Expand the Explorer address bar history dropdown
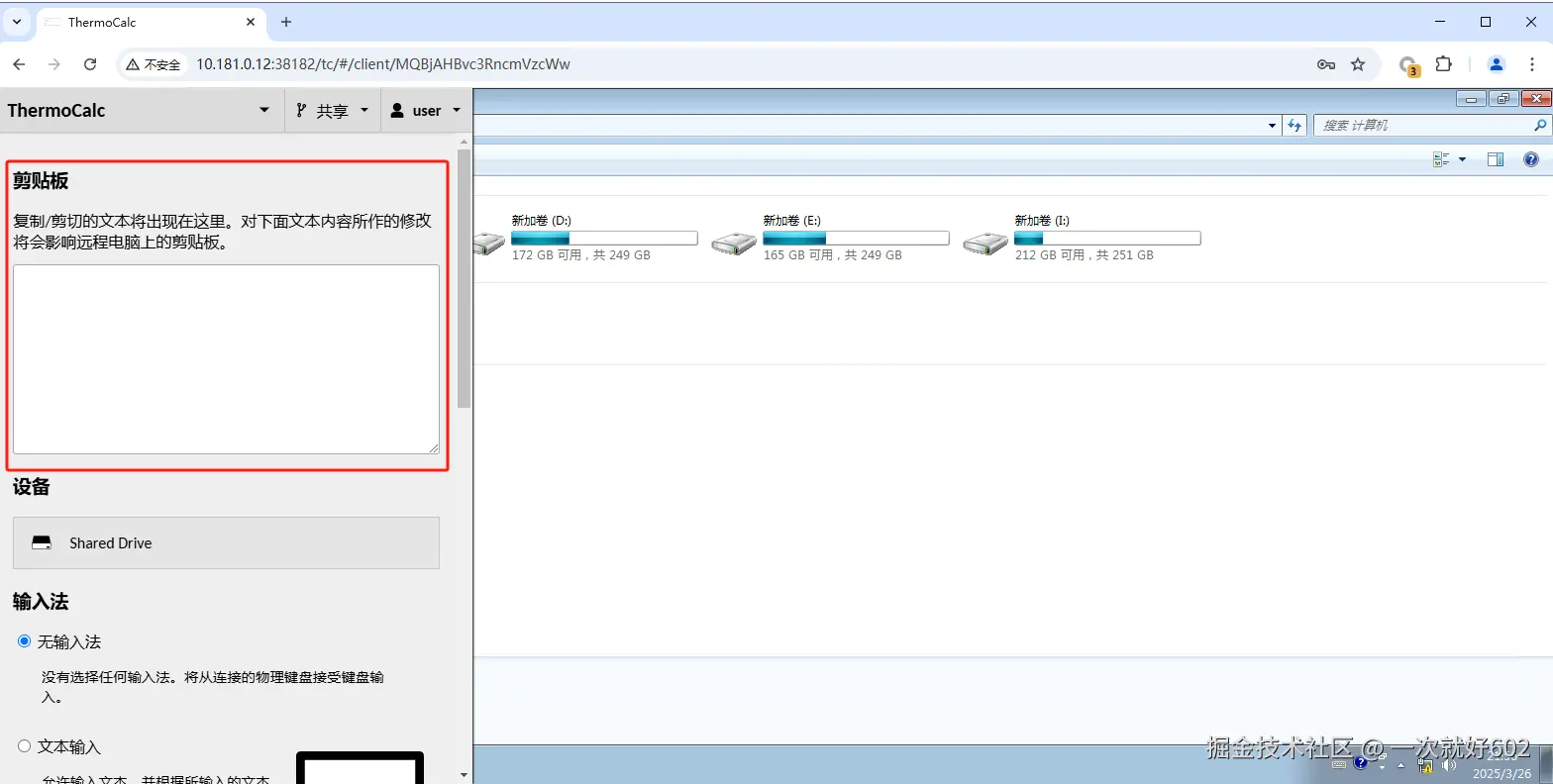 (x=1273, y=126)
